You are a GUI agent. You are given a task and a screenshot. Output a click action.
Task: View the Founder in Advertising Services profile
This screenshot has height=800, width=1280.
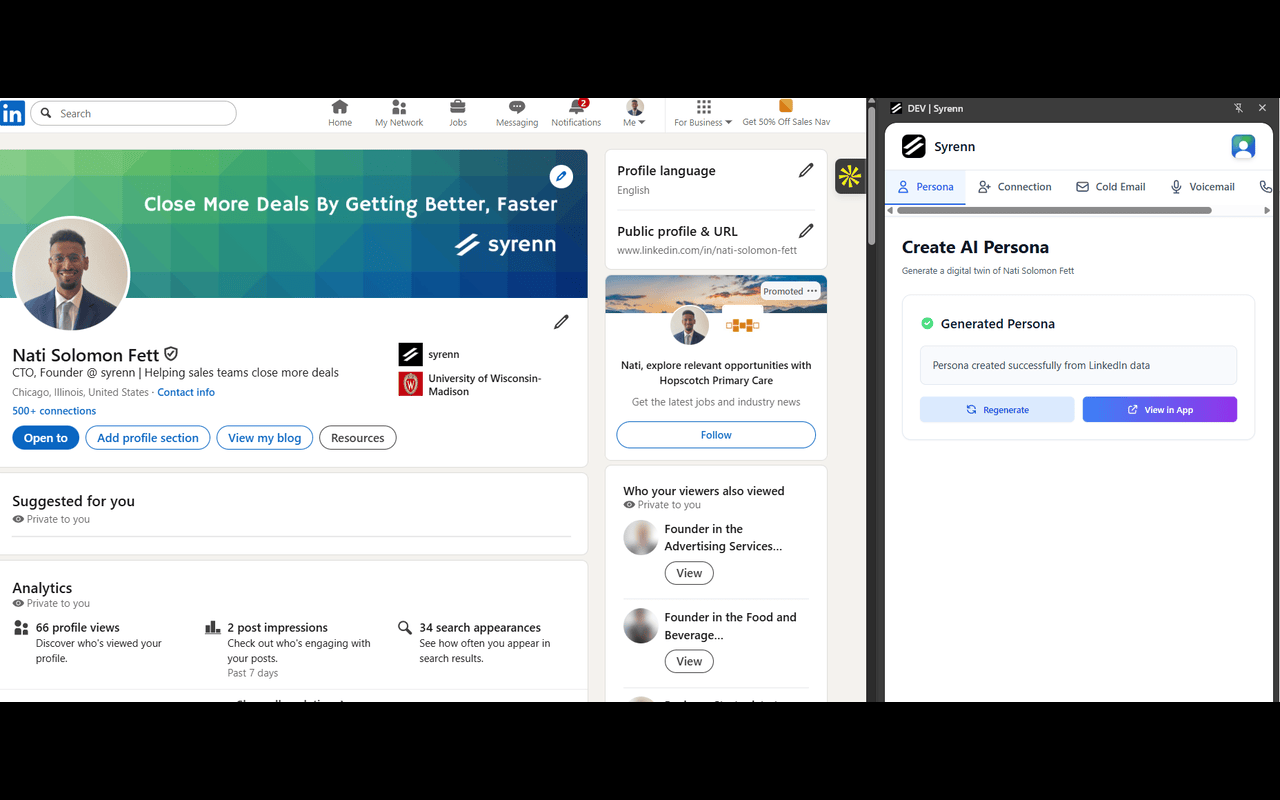click(689, 573)
